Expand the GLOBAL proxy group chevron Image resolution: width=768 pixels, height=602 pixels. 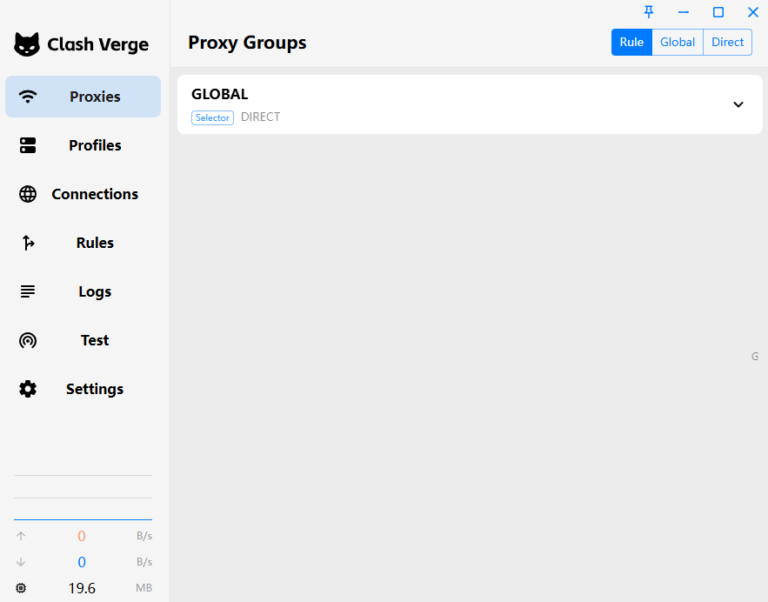738,105
